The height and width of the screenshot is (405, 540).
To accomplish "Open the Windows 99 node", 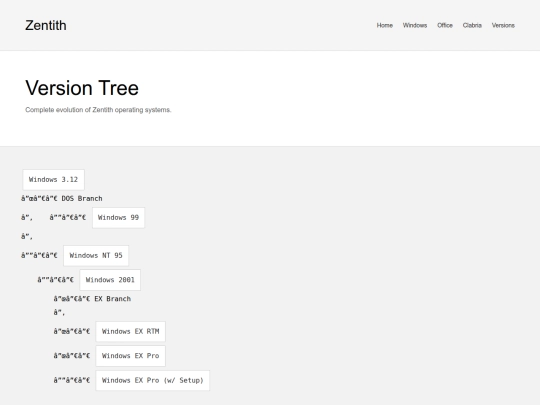I will pyautogui.click(x=118, y=218).
